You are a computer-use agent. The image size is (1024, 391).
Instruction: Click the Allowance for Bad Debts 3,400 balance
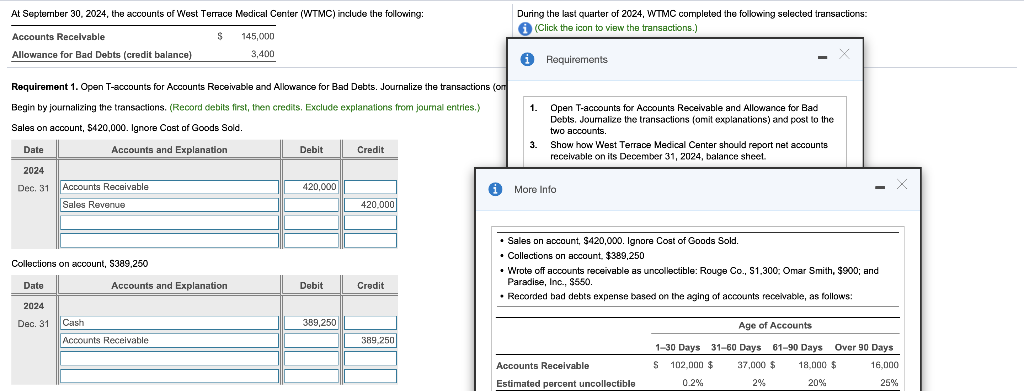[263, 54]
